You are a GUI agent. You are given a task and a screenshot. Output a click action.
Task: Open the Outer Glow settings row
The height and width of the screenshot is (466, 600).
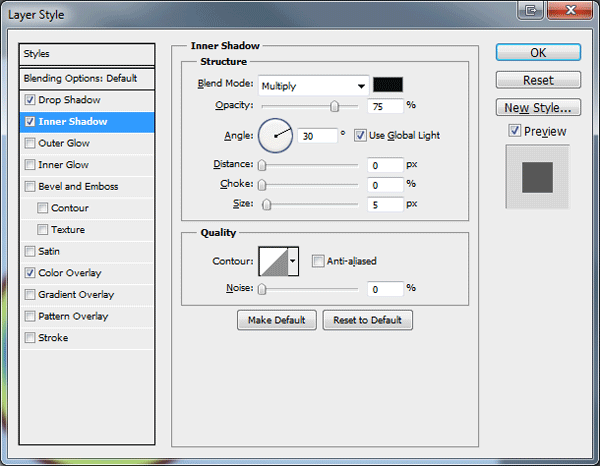pyautogui.click(x=87, y=143)
